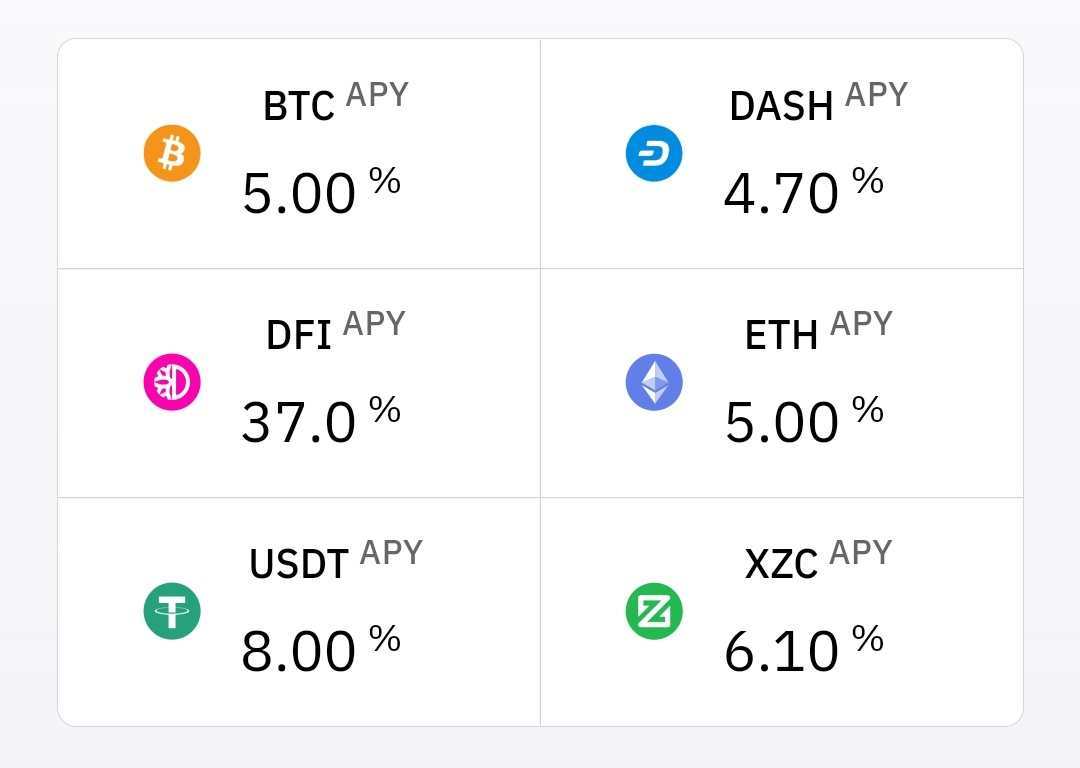
Task: Select the BTC label text
Action: click(298, 106)
